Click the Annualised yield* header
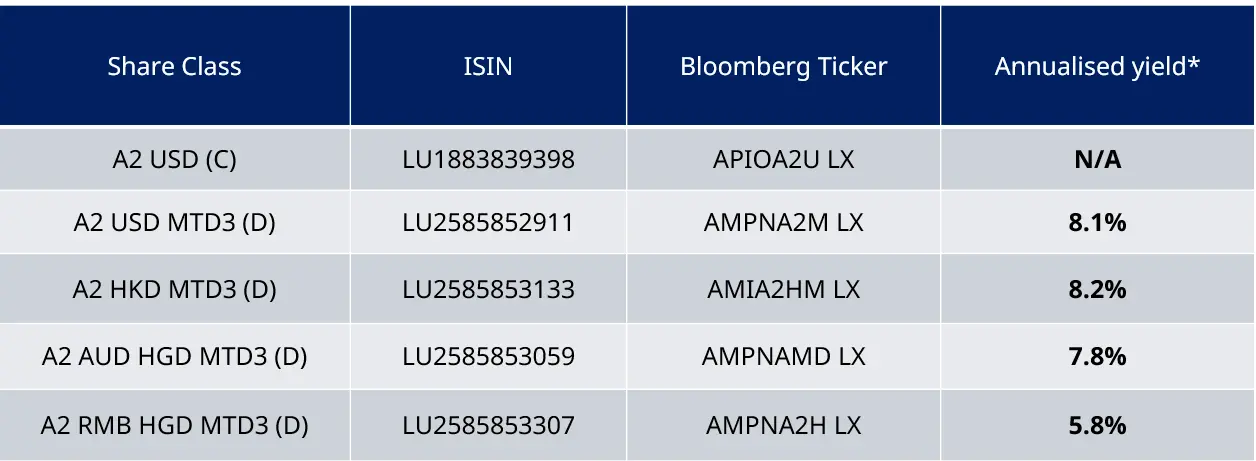 [x=1097, y=67]
